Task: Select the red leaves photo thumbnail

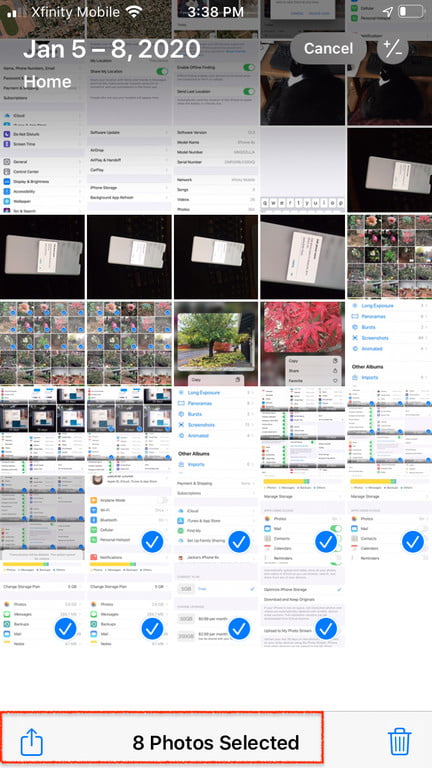Action: click(x=303, y=343)
